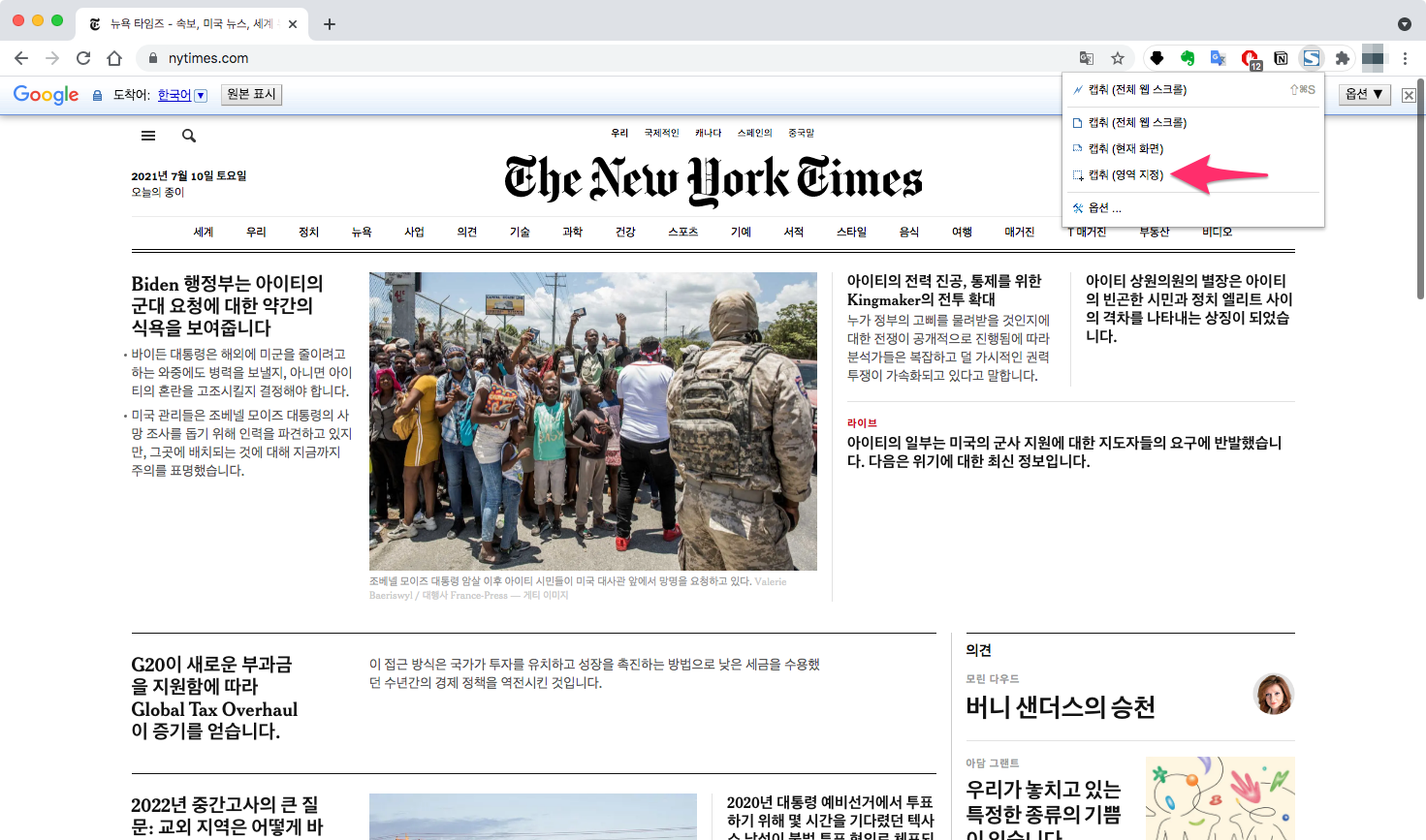Open the Google Translate extension icon
Image resolution: width=1426 pixels, height=840 pixels.
click(x=1219, y=58)
